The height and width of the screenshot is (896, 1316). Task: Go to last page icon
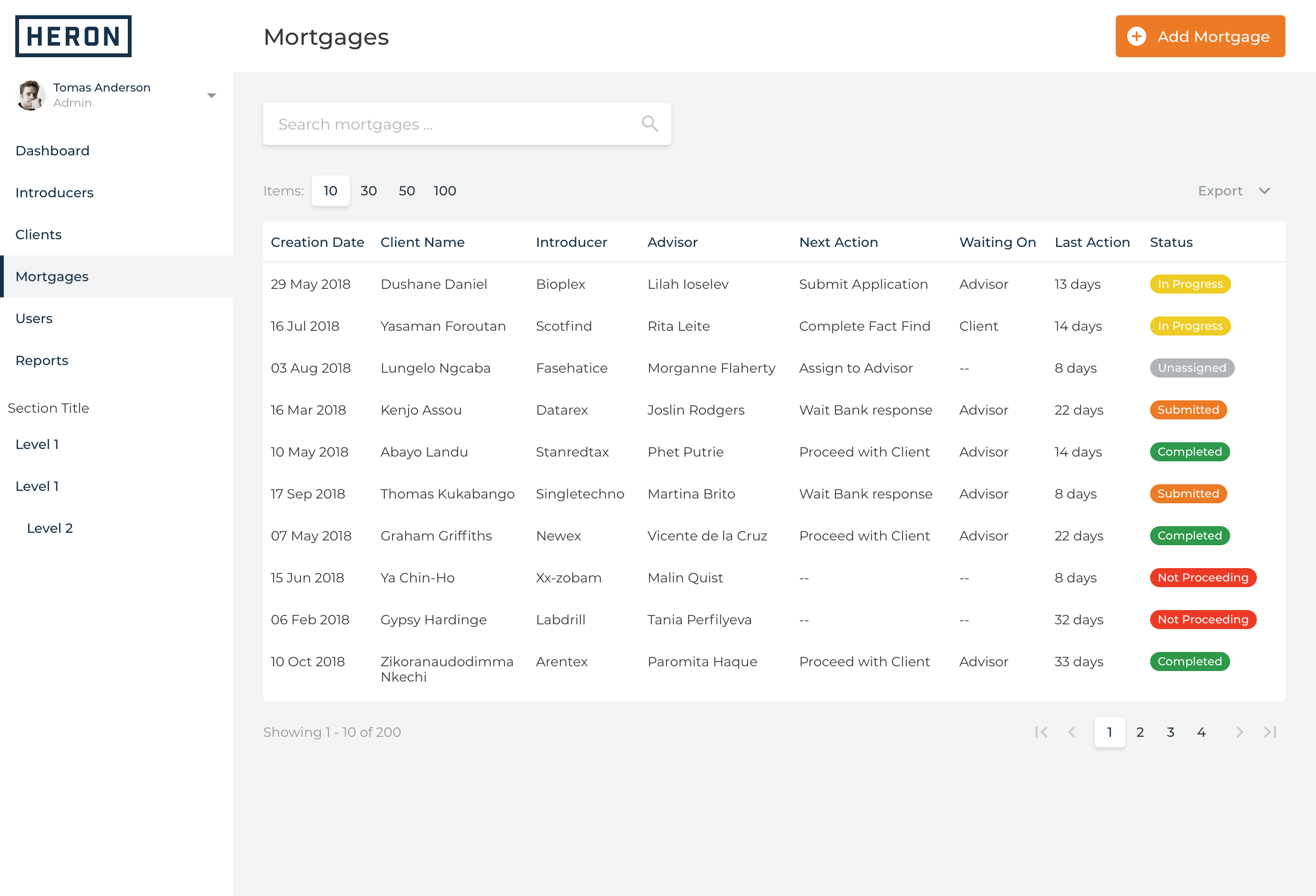[x=1270, y=732]
